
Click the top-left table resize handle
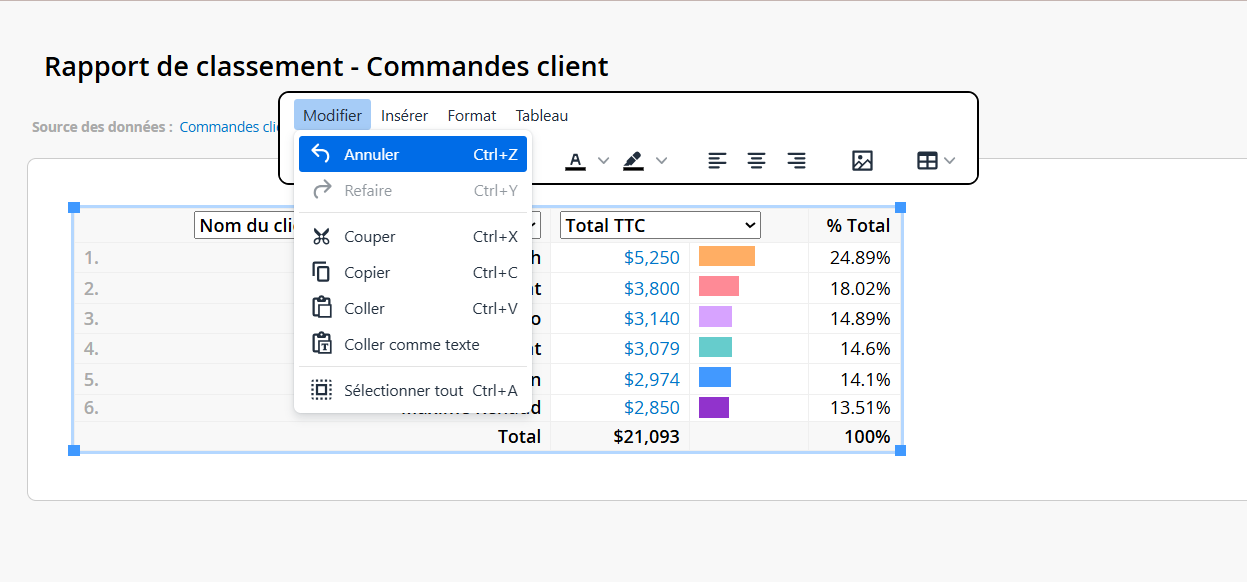[73, 207]
